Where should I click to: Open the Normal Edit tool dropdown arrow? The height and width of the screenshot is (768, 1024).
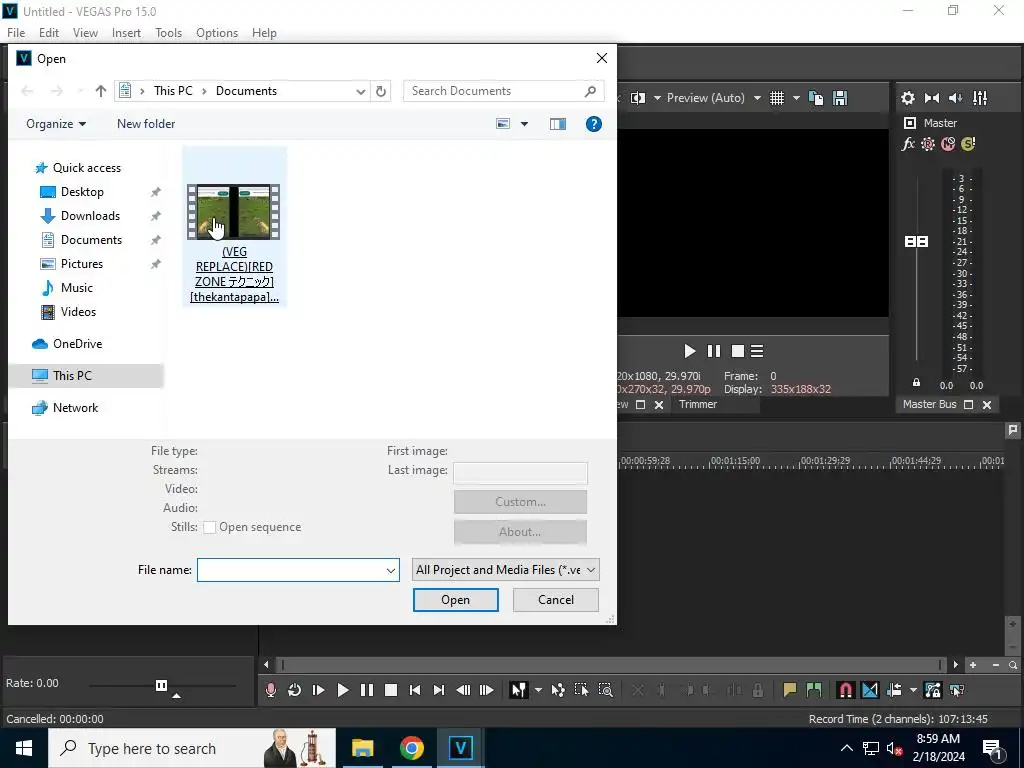(x=538, y=690)
